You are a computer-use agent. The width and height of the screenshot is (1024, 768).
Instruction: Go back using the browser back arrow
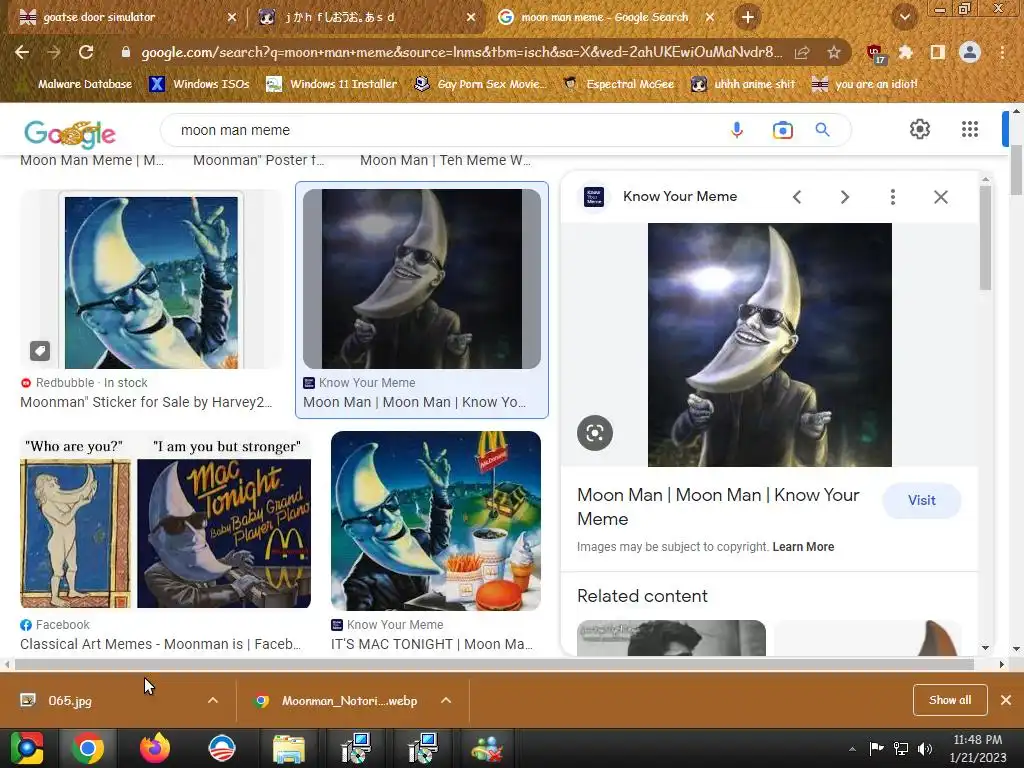[22, 52]
